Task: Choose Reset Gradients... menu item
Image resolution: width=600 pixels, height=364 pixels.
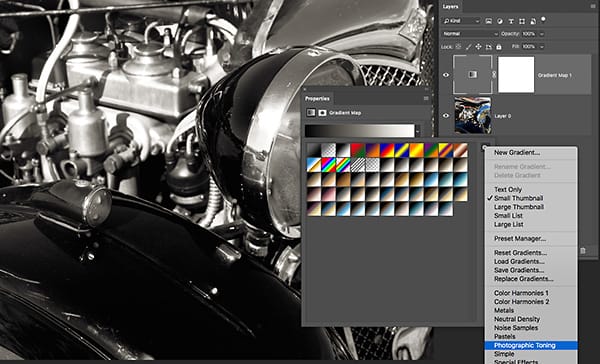Action: pos(520,253)
